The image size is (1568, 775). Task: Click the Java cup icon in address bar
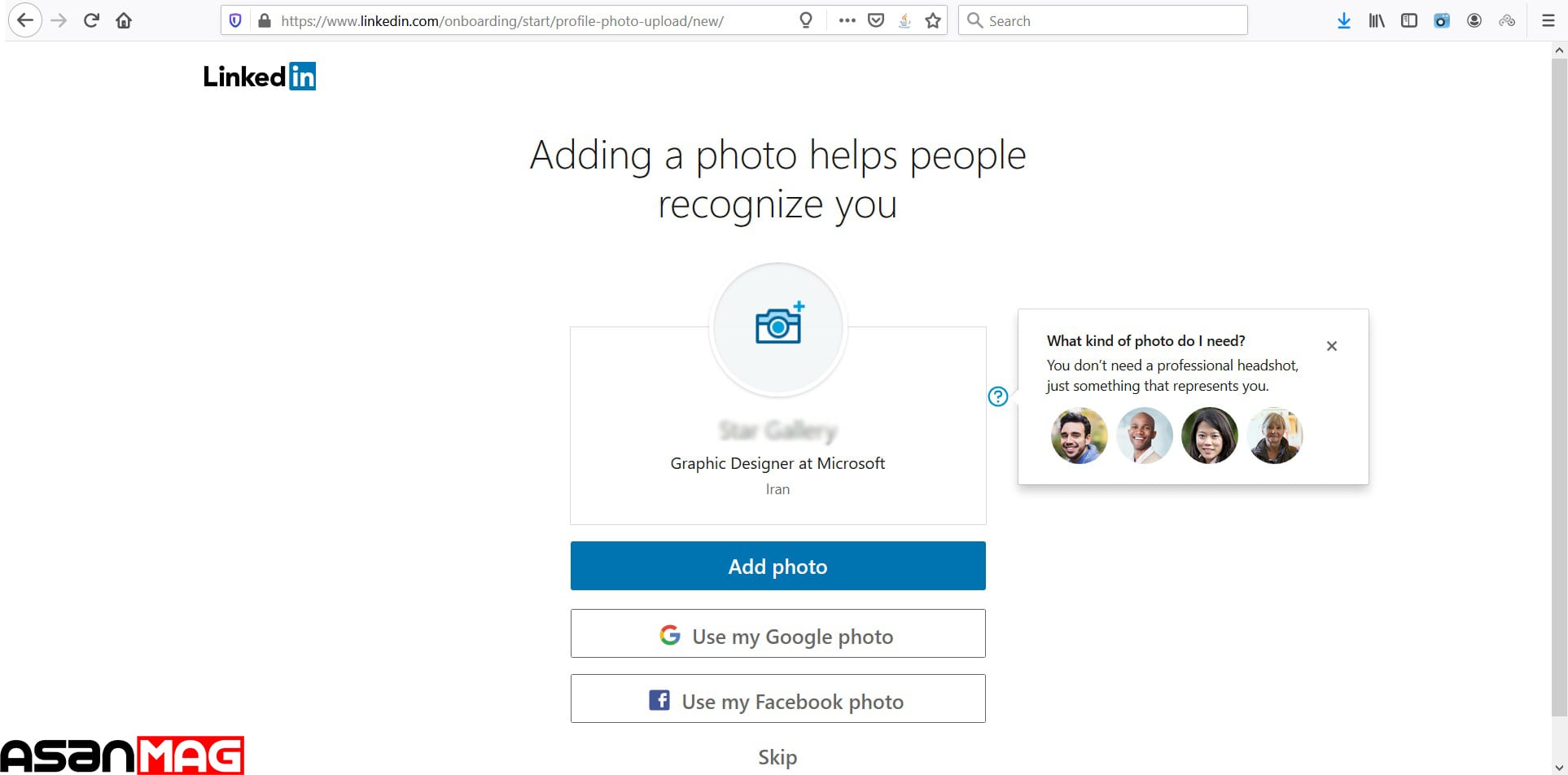coord(904,20)
